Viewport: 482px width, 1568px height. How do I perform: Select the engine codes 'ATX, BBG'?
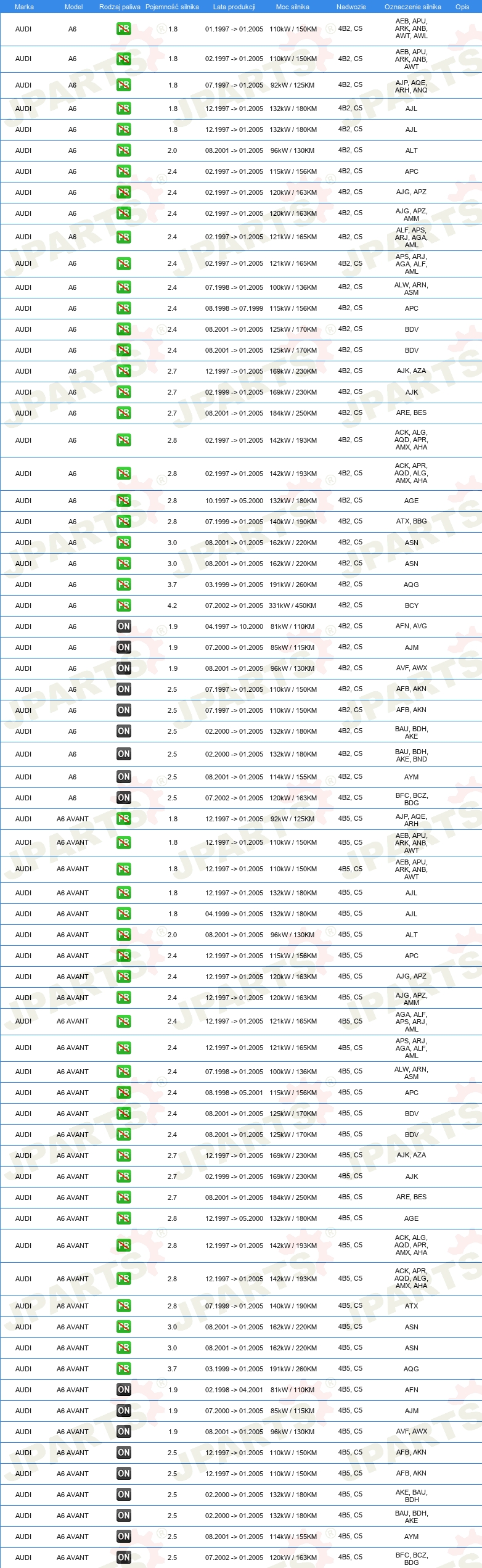[412, 521]
